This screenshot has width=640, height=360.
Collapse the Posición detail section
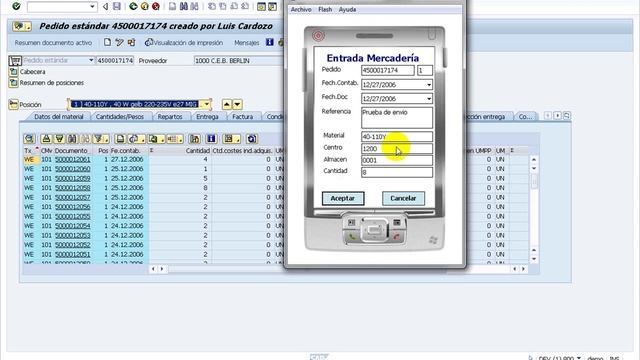tap(13, 104)
